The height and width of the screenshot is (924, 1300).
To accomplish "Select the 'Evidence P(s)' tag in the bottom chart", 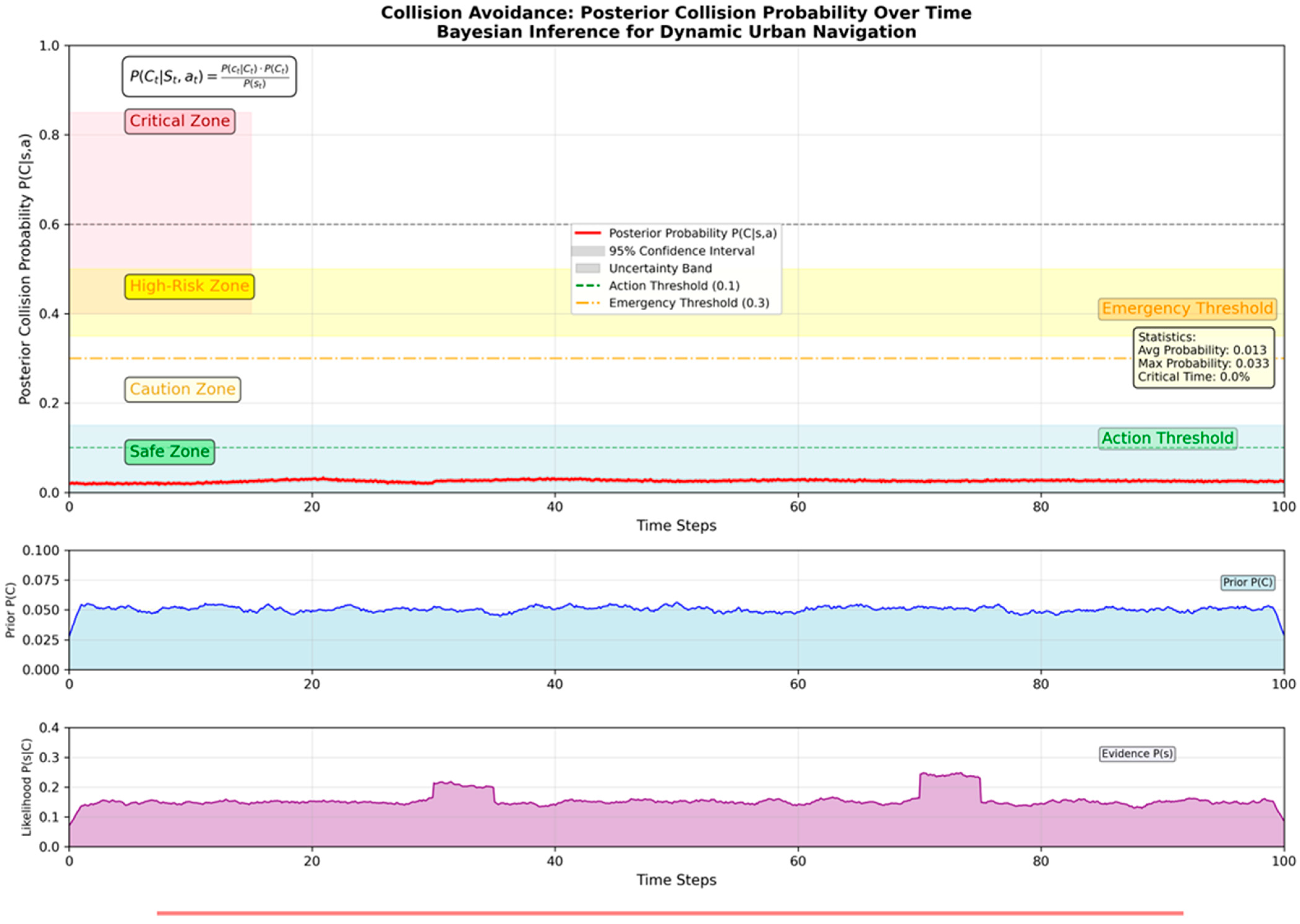I will (x=1137, y=754).
